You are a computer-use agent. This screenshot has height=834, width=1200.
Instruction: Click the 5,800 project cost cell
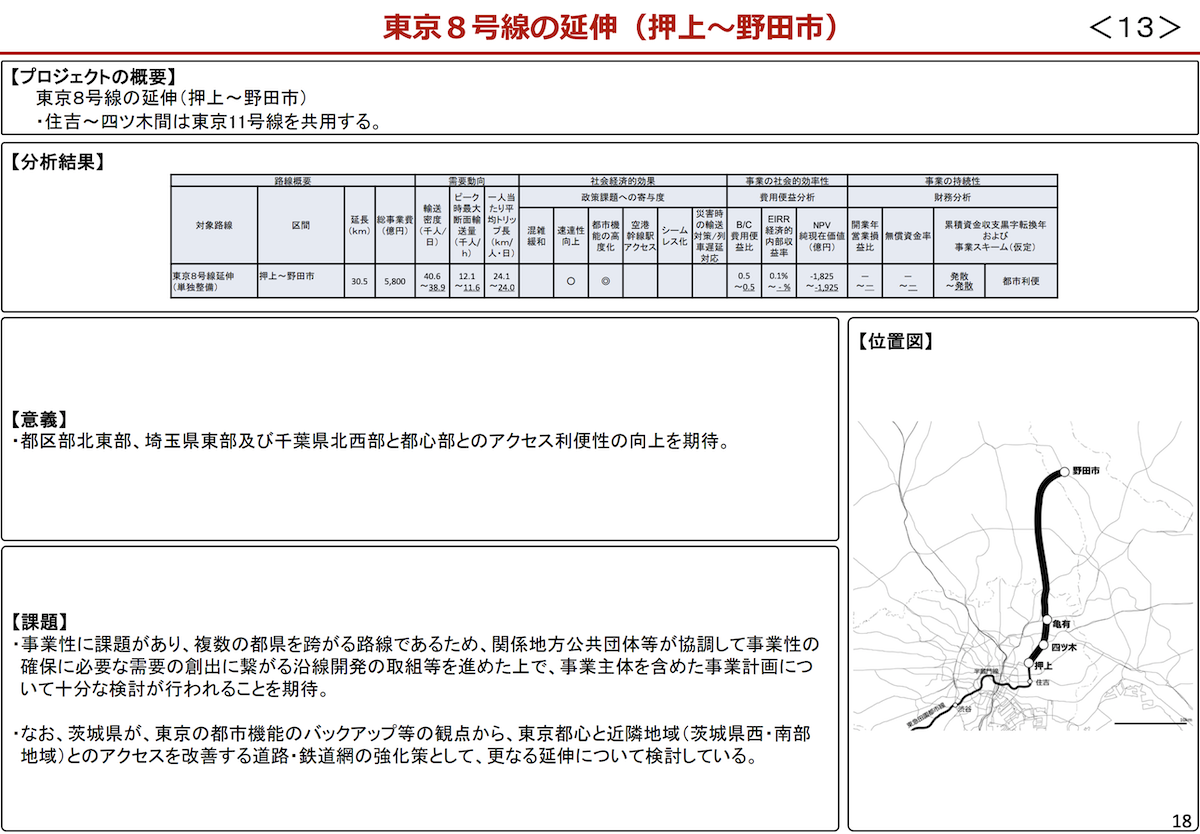[x=395, y=281]
